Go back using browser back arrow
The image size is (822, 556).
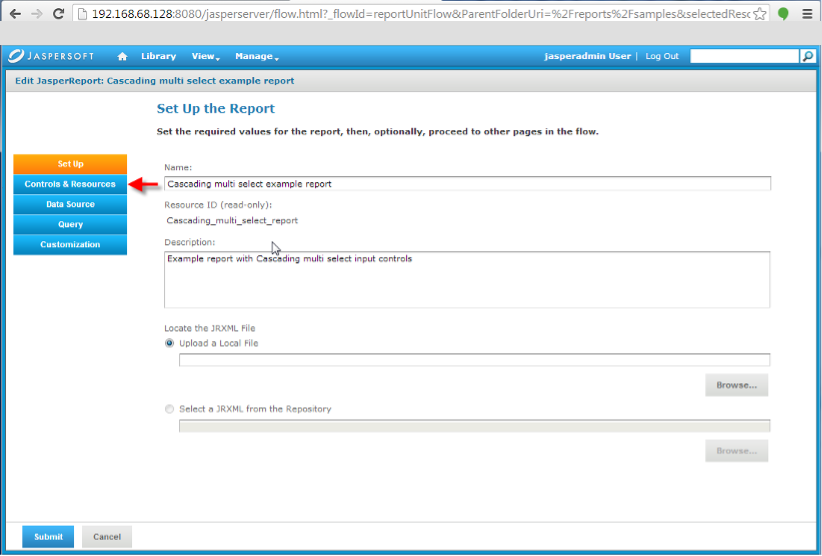point(15,14)
